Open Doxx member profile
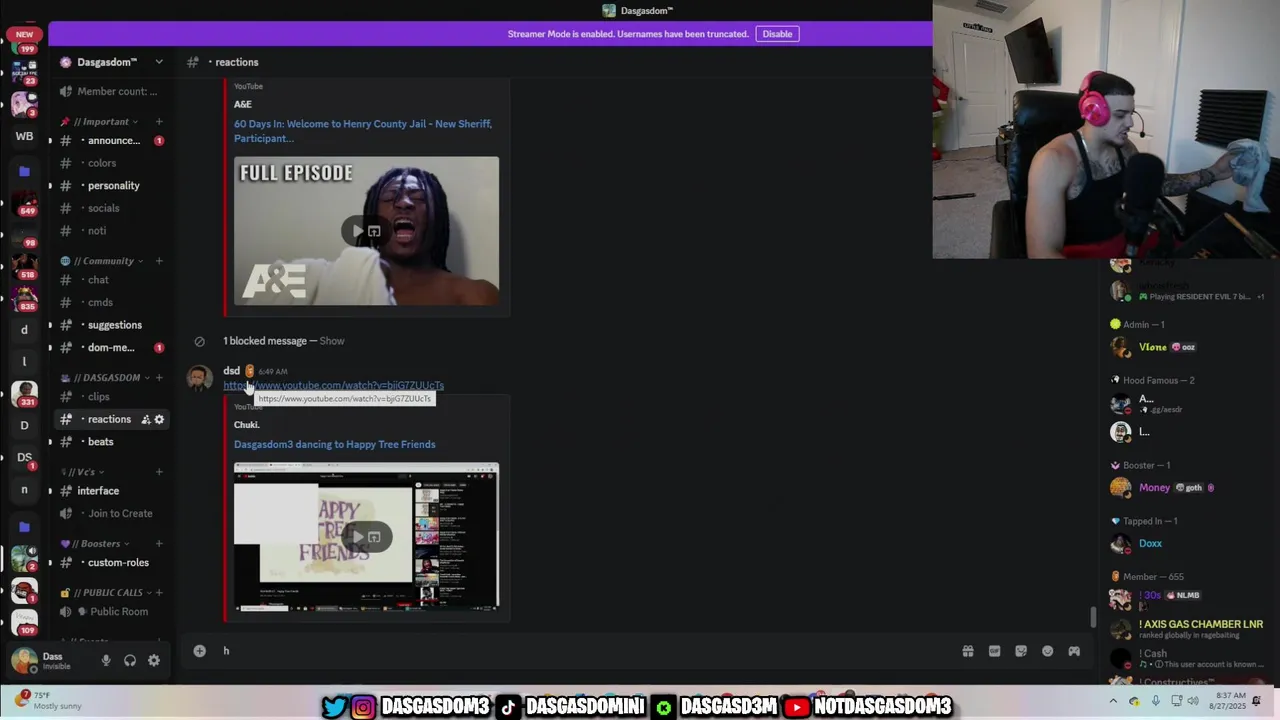This screenshot has width=1280, height=720. [x=1150, y=544]
